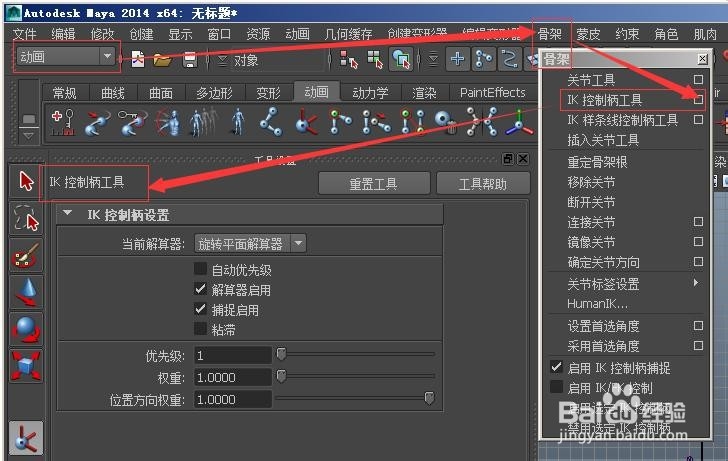Enable Snap to curves icon
The image size is (728, 461).
click(x=483, y=59)
